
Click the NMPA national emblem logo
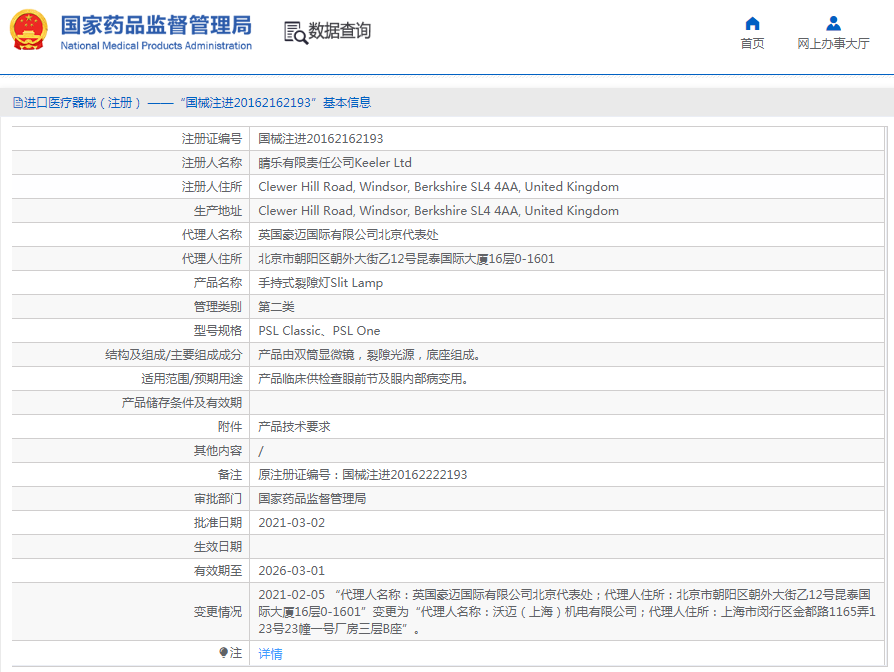tap(28, 31)
